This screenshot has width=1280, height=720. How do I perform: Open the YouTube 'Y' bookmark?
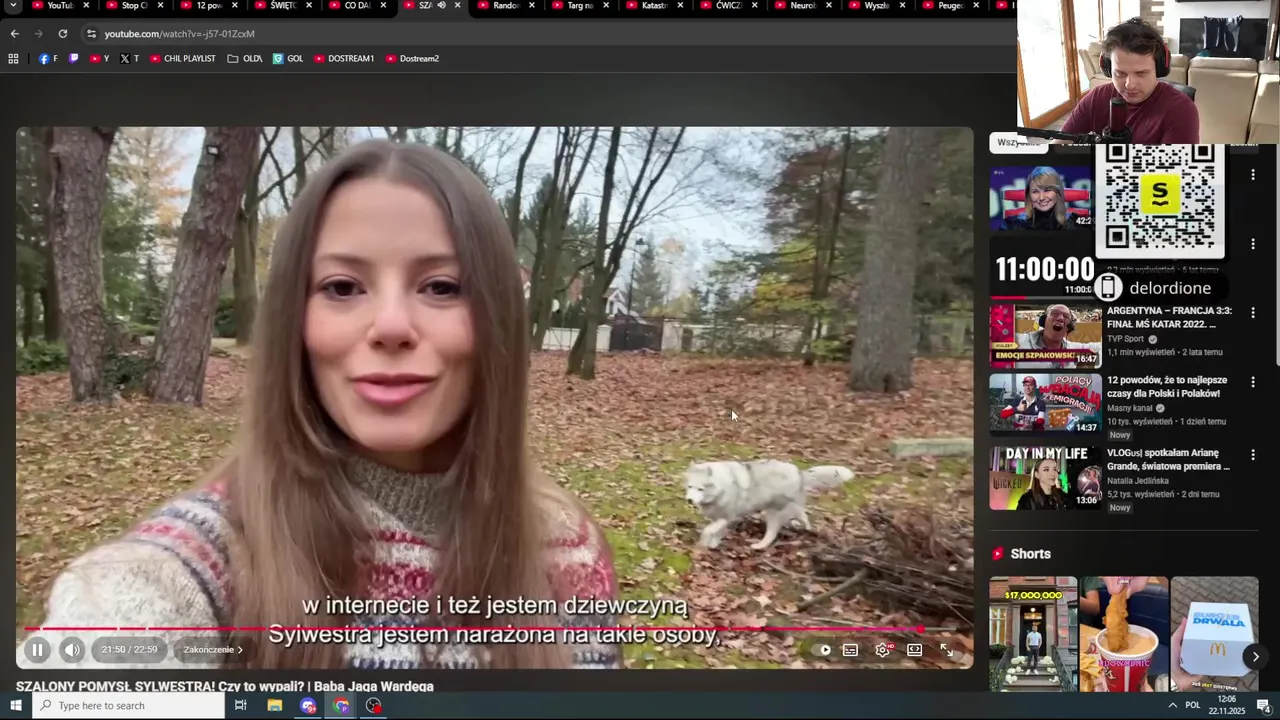pos(99,59)
